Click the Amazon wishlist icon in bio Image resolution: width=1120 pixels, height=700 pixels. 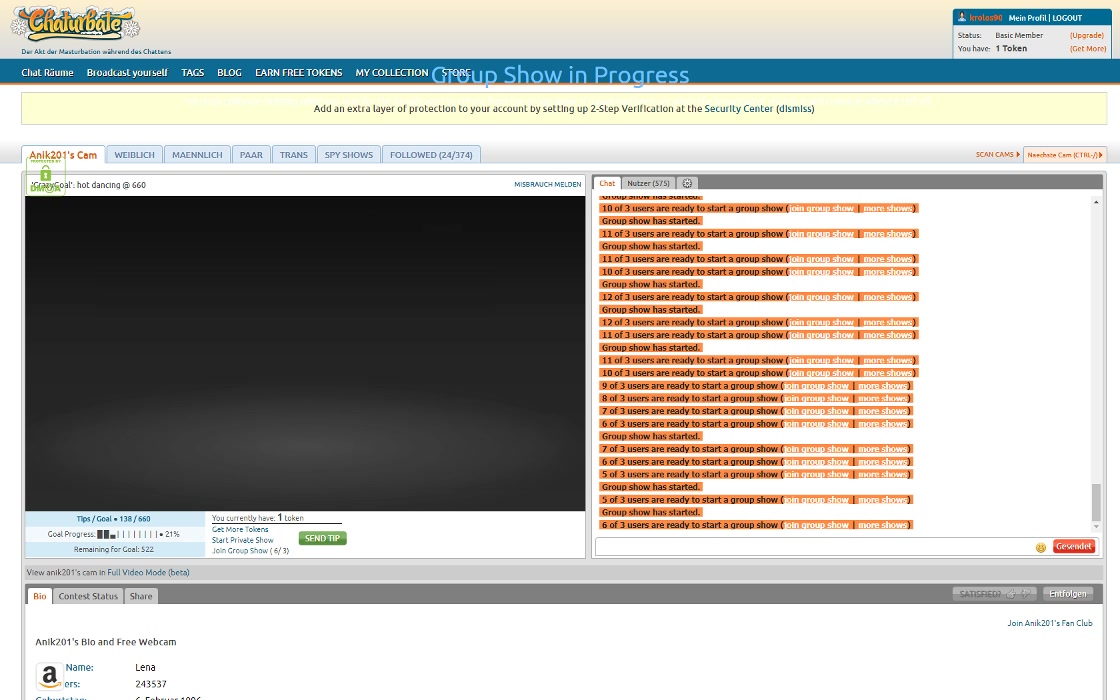click(49, 675)
